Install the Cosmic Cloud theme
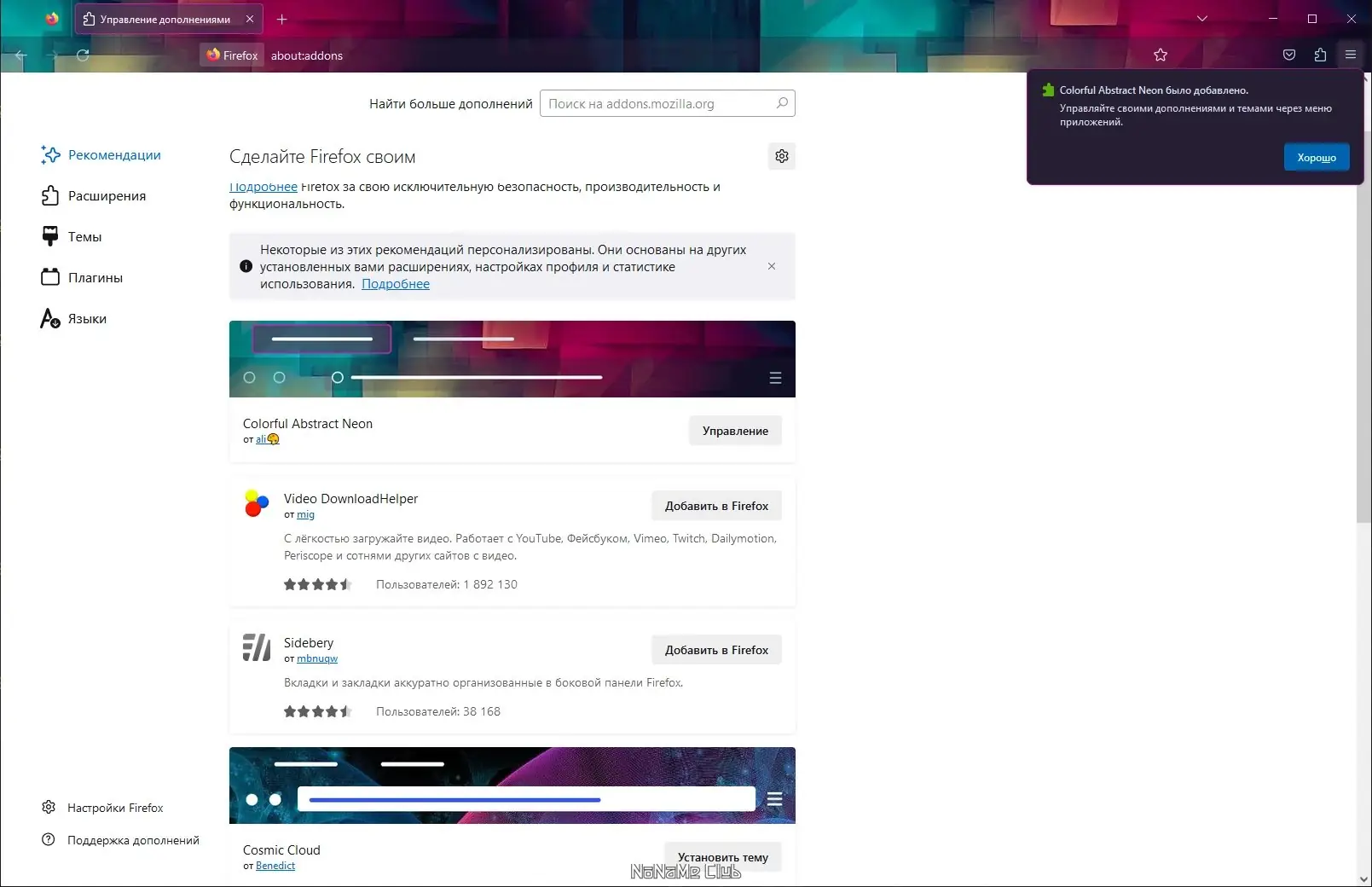This screenshot has width=1372, height=887. [x=723, y=857]
